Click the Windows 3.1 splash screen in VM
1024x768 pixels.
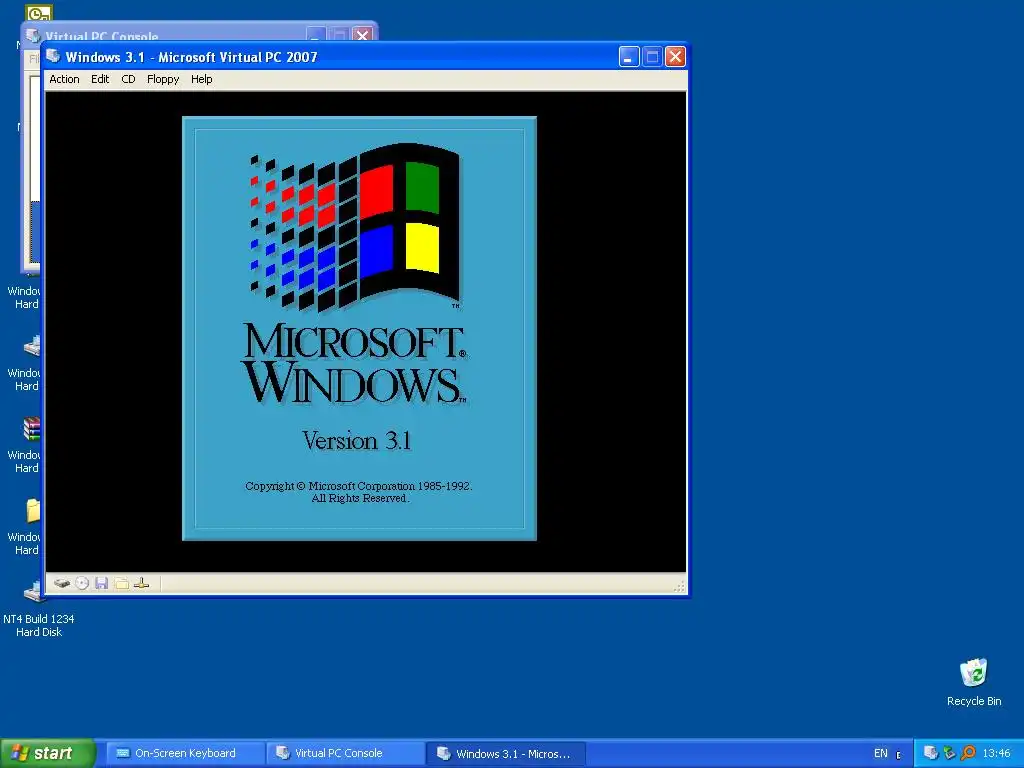coord(359,328)
